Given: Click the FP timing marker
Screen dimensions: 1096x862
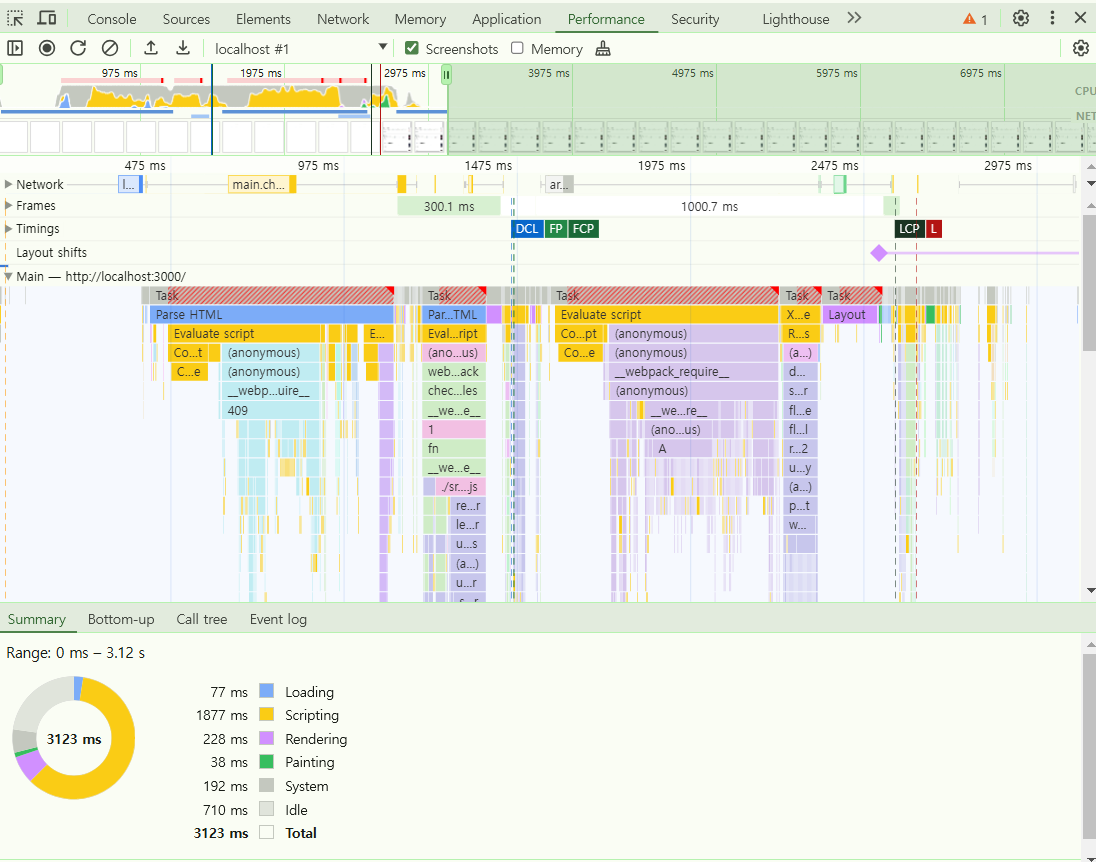Looking at the screenshot, I should click(556, 229).
